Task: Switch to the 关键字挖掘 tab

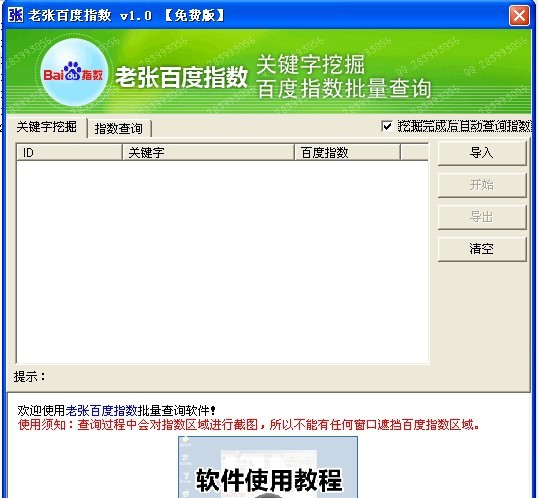Action: coord(46,127)
